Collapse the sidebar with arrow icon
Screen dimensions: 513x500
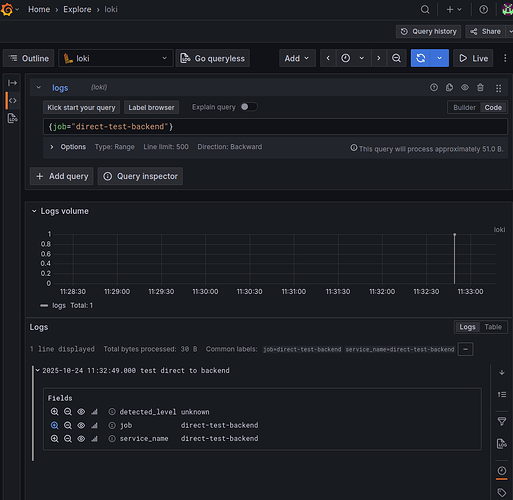pos(13,83)
